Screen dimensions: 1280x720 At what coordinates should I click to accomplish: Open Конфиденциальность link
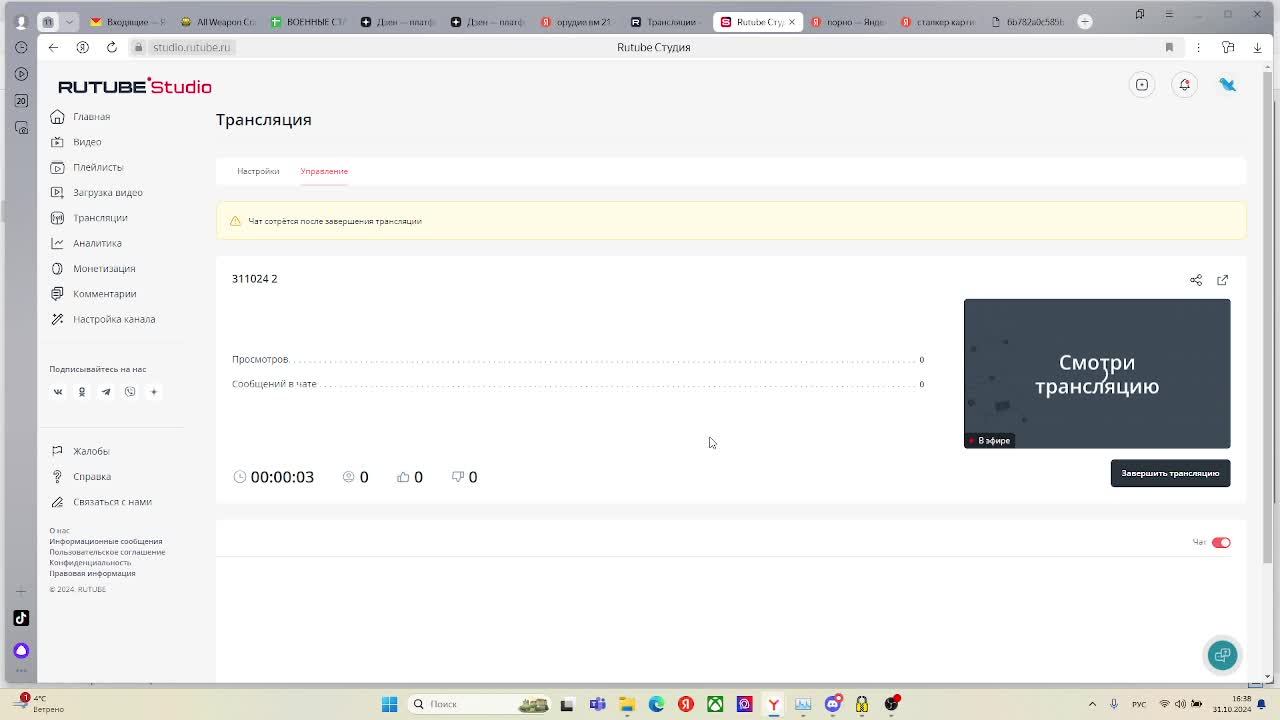coord(90,563)
